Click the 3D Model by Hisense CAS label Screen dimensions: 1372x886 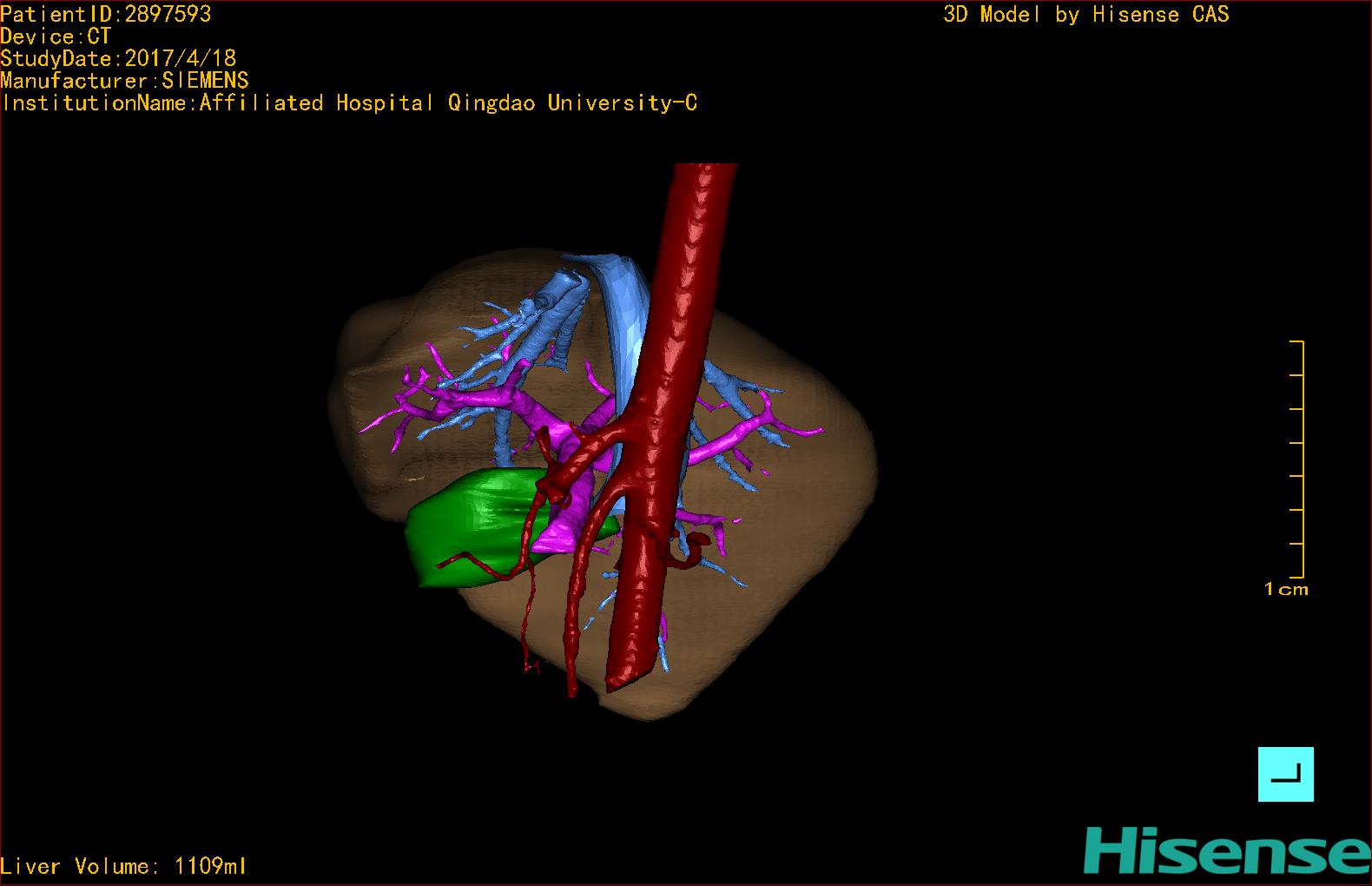(x=1086, y=15)
